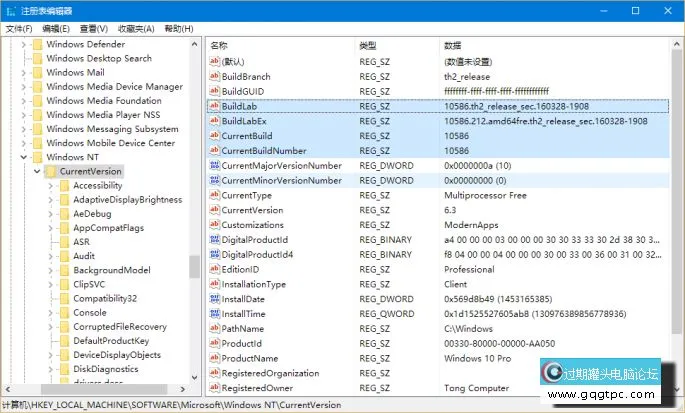Click the DWORD icon next to InstallDate
The width and height of the screenshot is (685, 413).
213,299
